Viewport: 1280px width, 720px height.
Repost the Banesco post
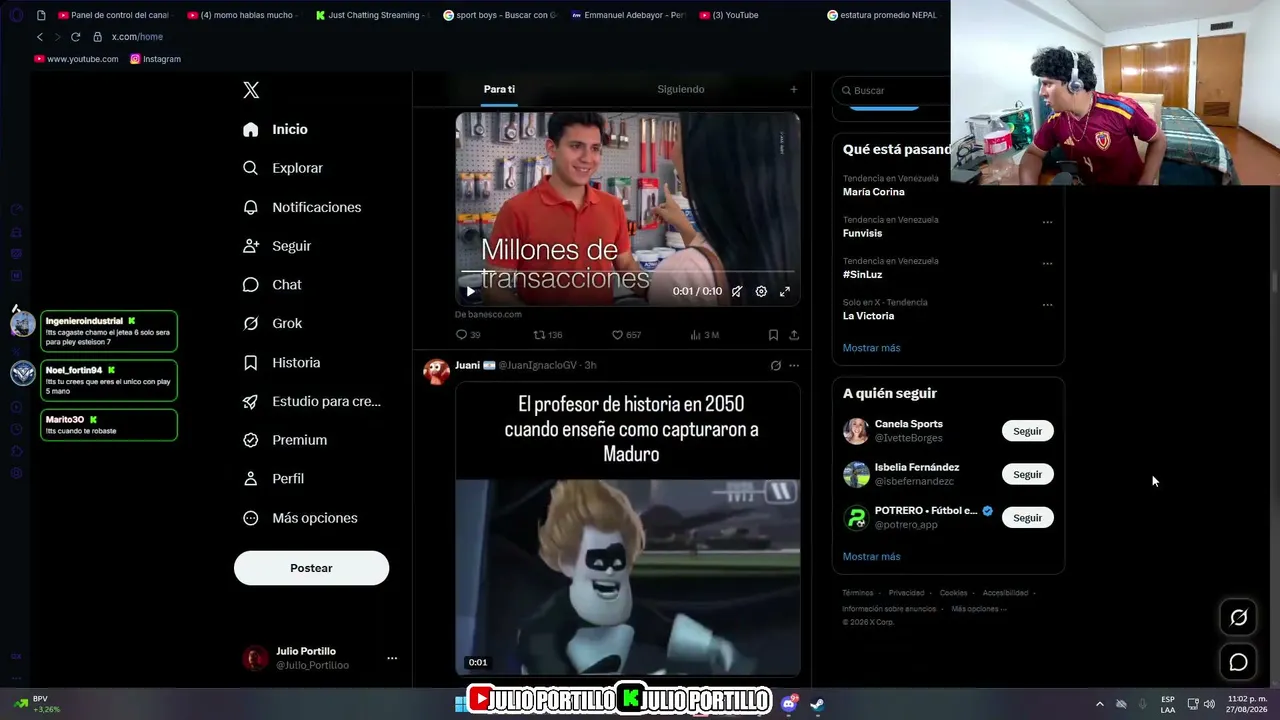click(548, 335)
